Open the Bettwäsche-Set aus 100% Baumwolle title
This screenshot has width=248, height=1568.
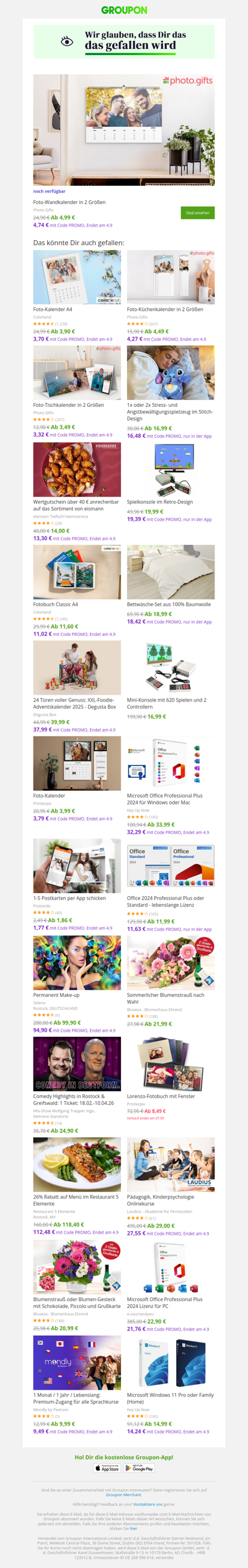pyautogui.click(x=169, y=604)
